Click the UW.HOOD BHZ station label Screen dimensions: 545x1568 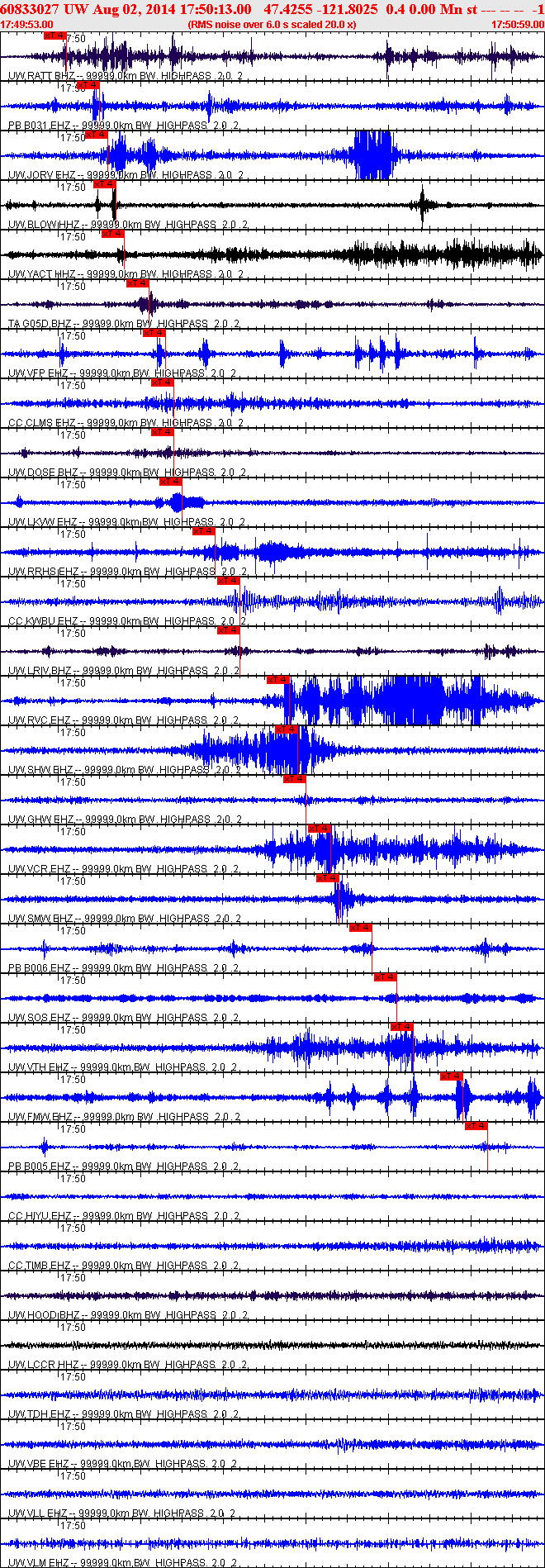[x=44, y=1315]
